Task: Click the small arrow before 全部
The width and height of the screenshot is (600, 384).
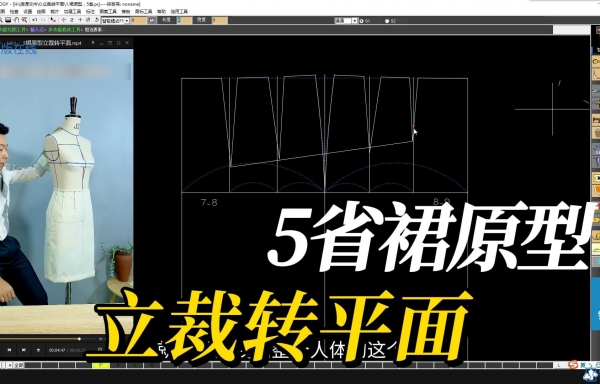Action: (x=10, y=365)
